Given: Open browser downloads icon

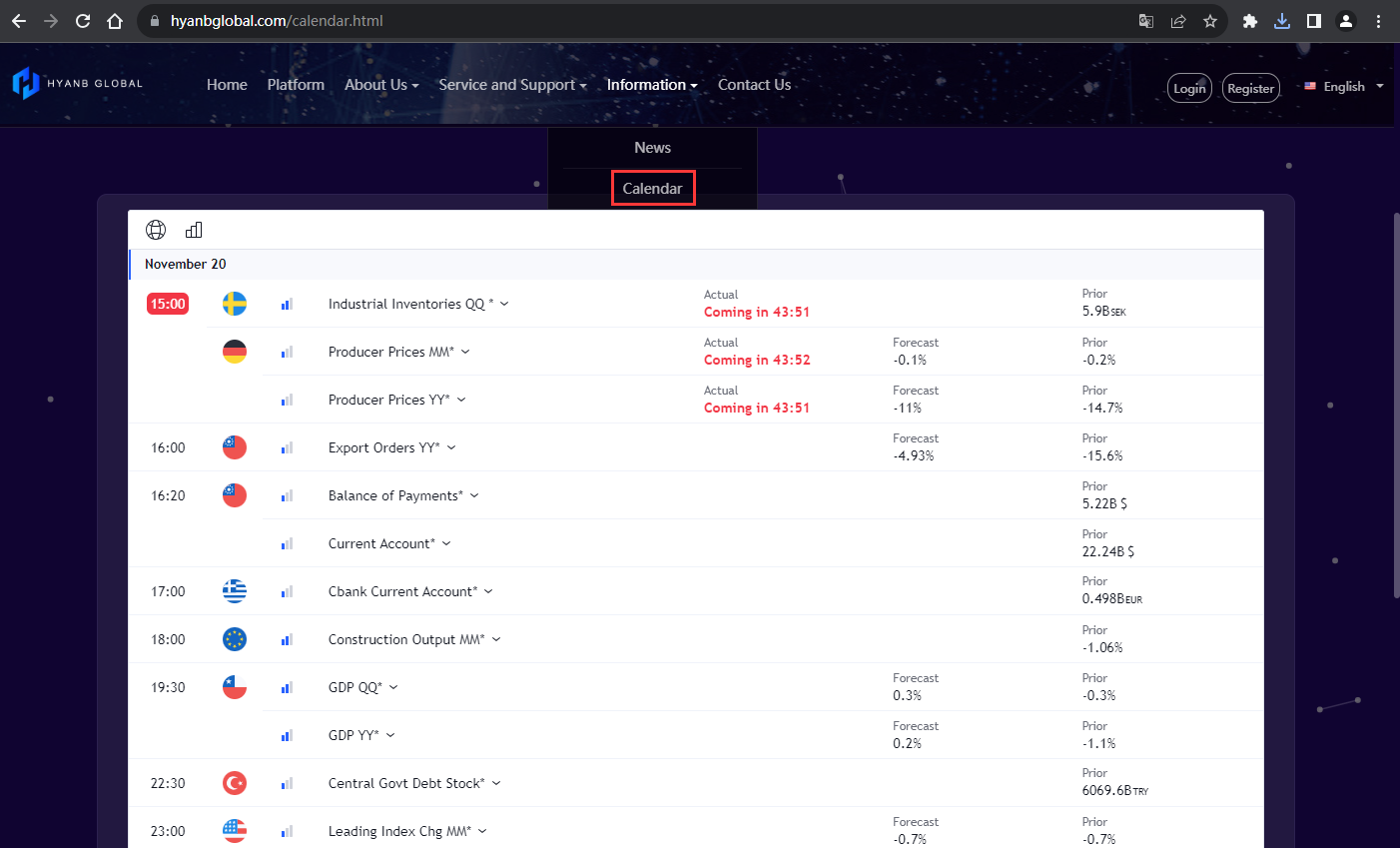Looking at the screenshot, I should (1282, 21).
